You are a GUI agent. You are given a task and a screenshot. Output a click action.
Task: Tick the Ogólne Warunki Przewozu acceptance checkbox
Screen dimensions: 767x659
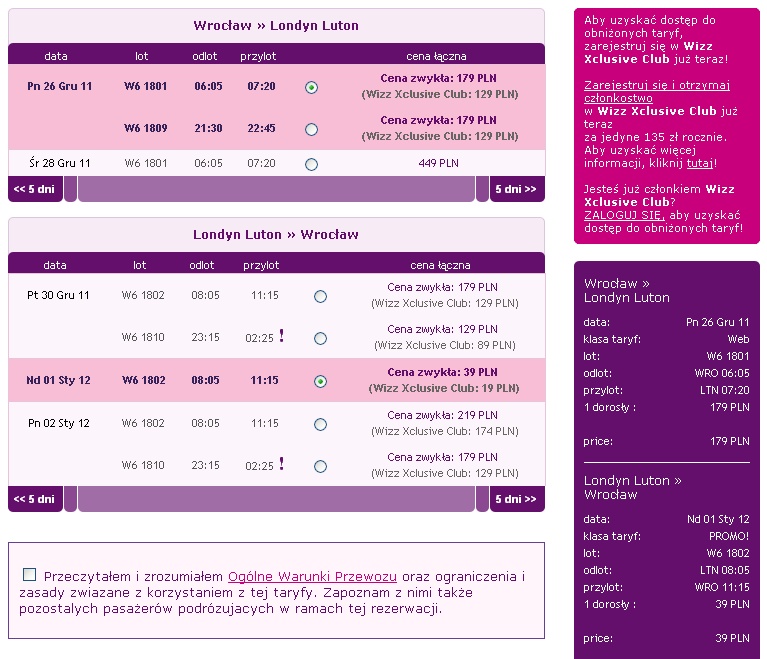29,574
